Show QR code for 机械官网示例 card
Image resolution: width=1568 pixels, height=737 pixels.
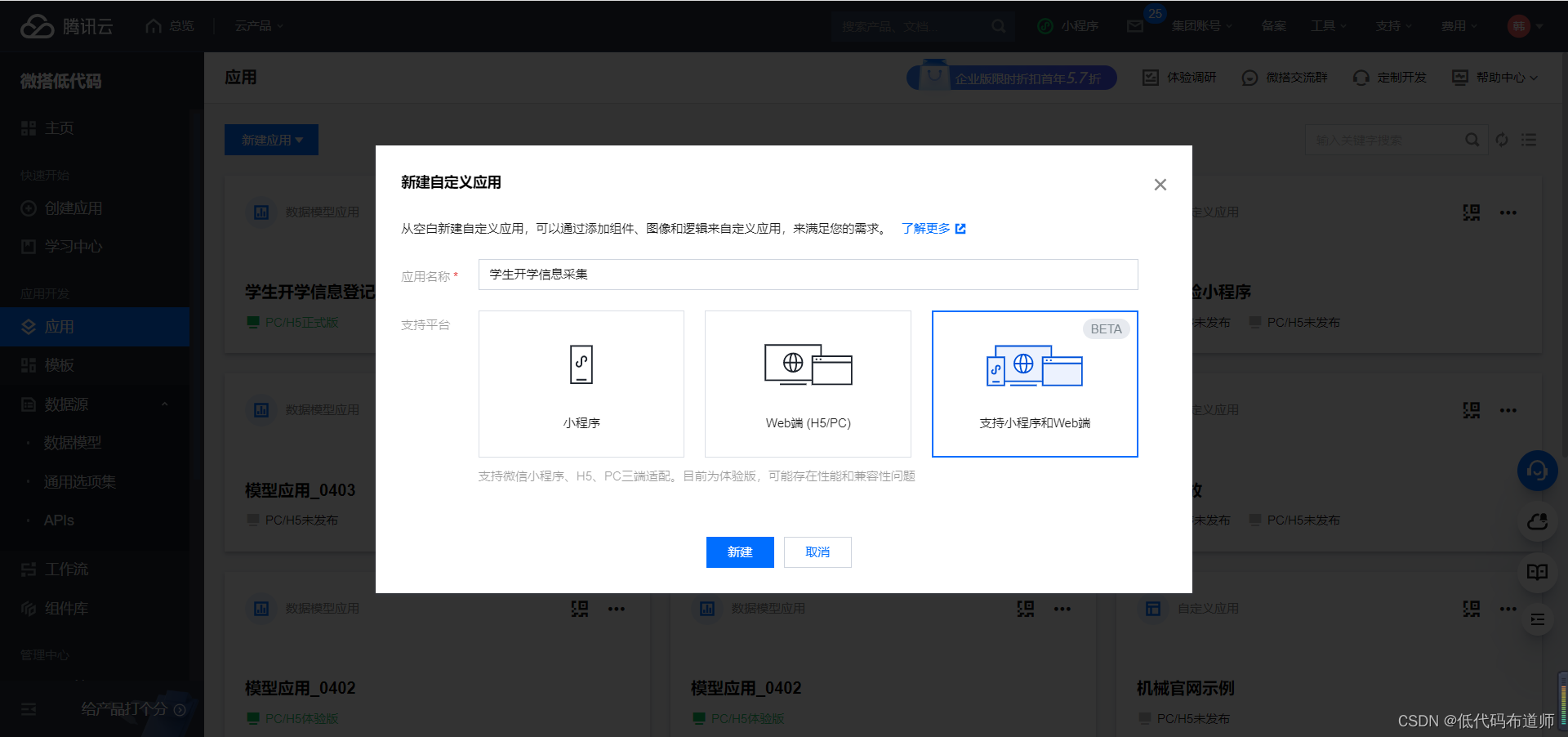(1472, 609)
